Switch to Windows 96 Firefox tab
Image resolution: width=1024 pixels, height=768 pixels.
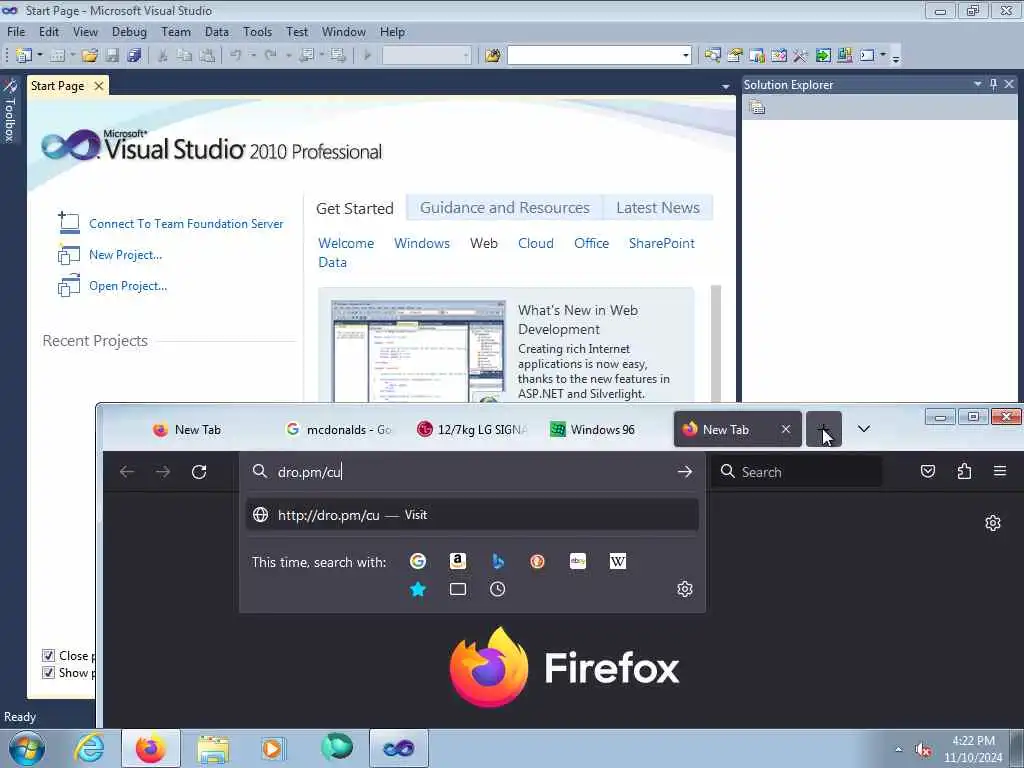[x=601, y=430]
